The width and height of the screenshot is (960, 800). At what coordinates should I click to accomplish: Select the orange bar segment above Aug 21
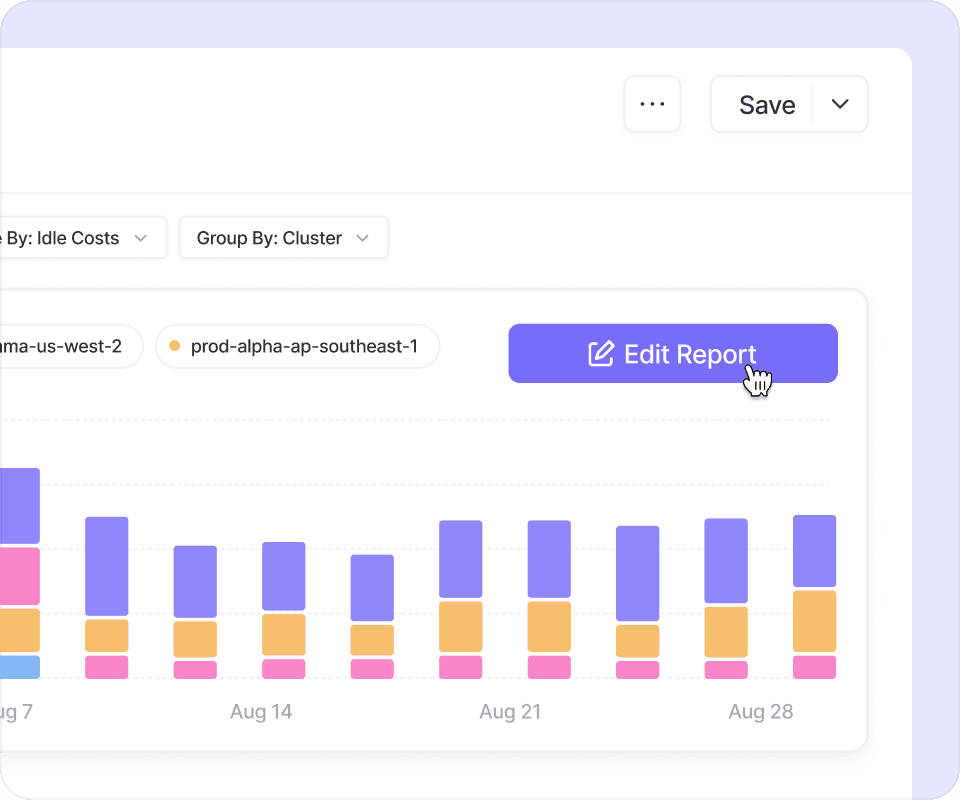click(549, 627)
